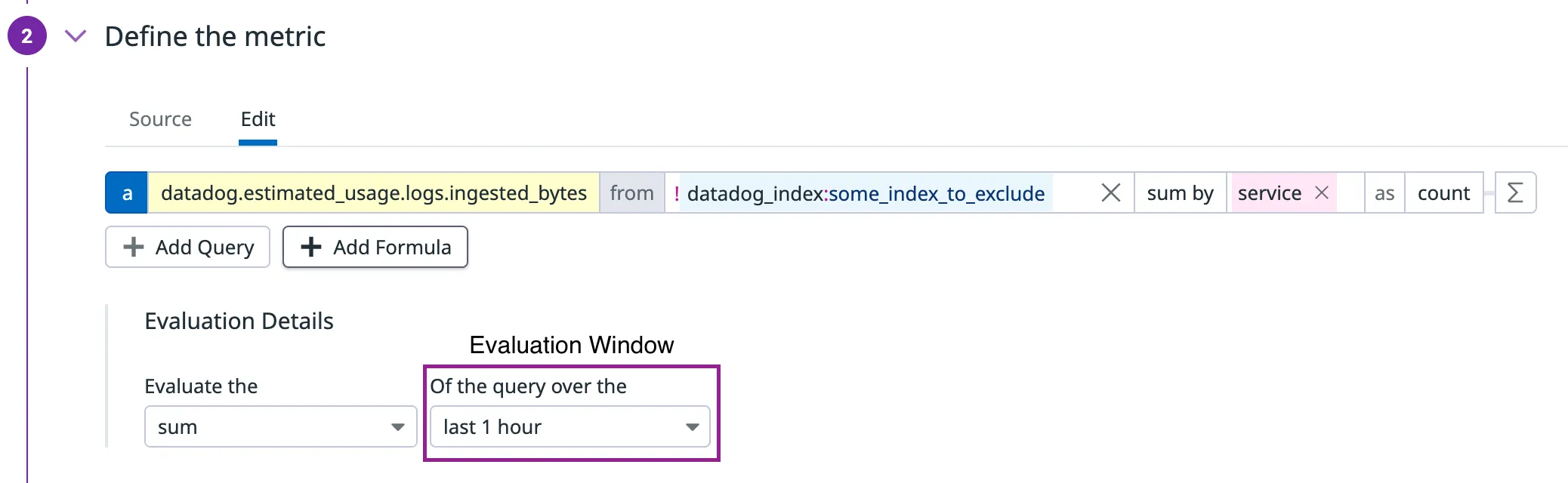The height and width of the screenshot is (483, 1568).
Task: Click the 'as' modifier label
Action: pos(1384,193)
